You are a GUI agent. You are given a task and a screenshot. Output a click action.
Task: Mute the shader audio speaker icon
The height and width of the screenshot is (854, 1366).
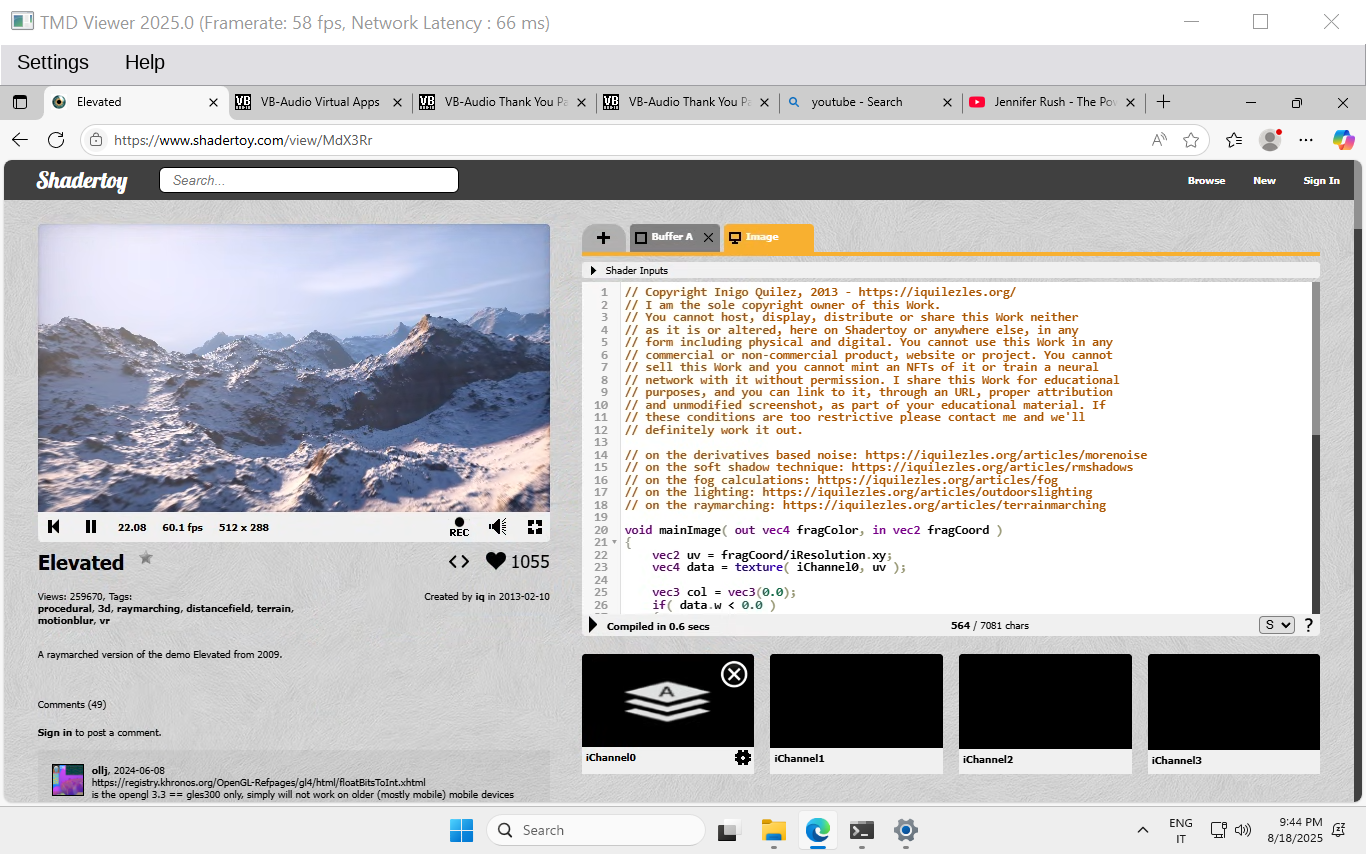pyautogui.click(x=497, y=527)
